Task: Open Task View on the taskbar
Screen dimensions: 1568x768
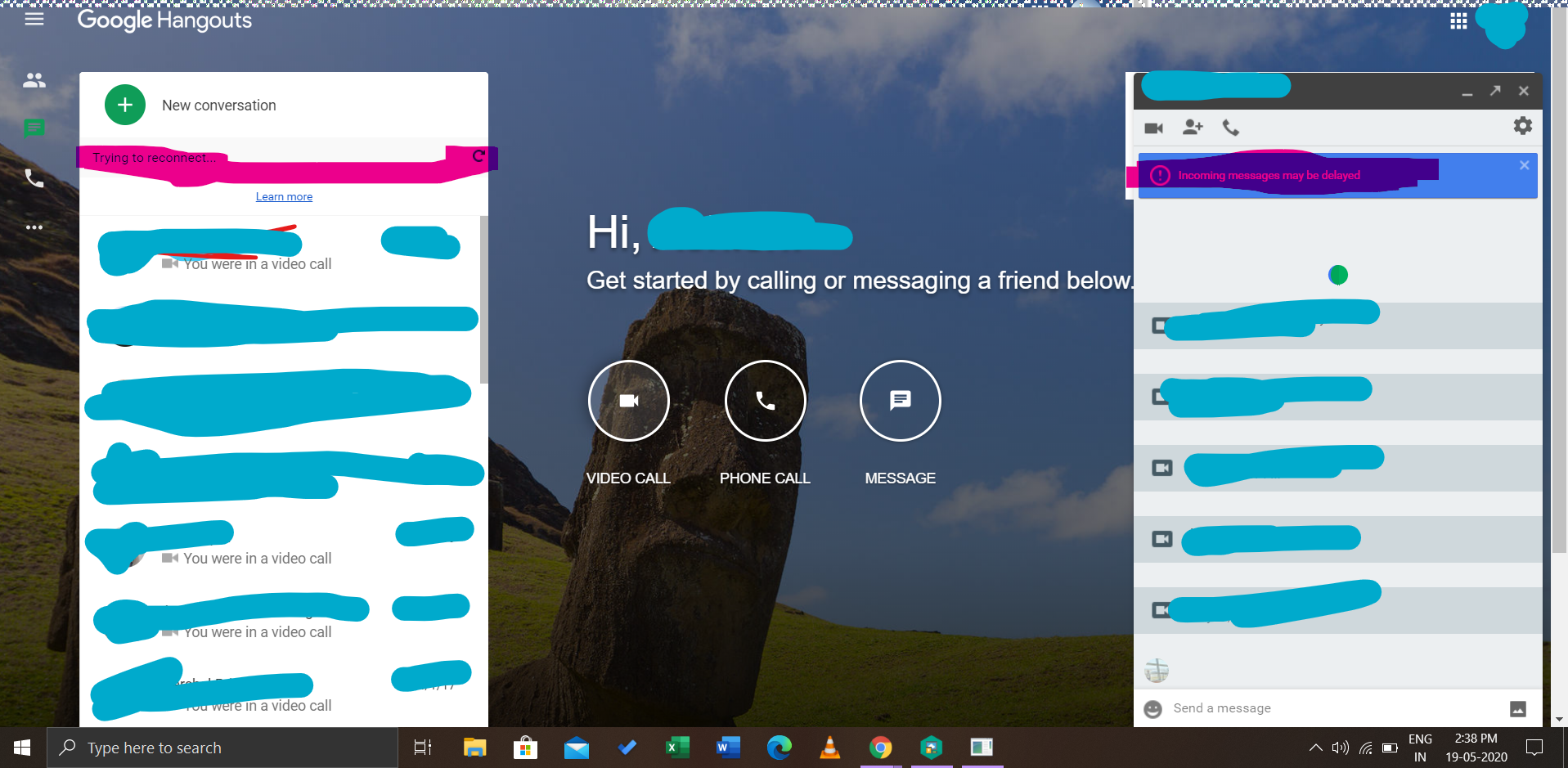Action: 423,748
